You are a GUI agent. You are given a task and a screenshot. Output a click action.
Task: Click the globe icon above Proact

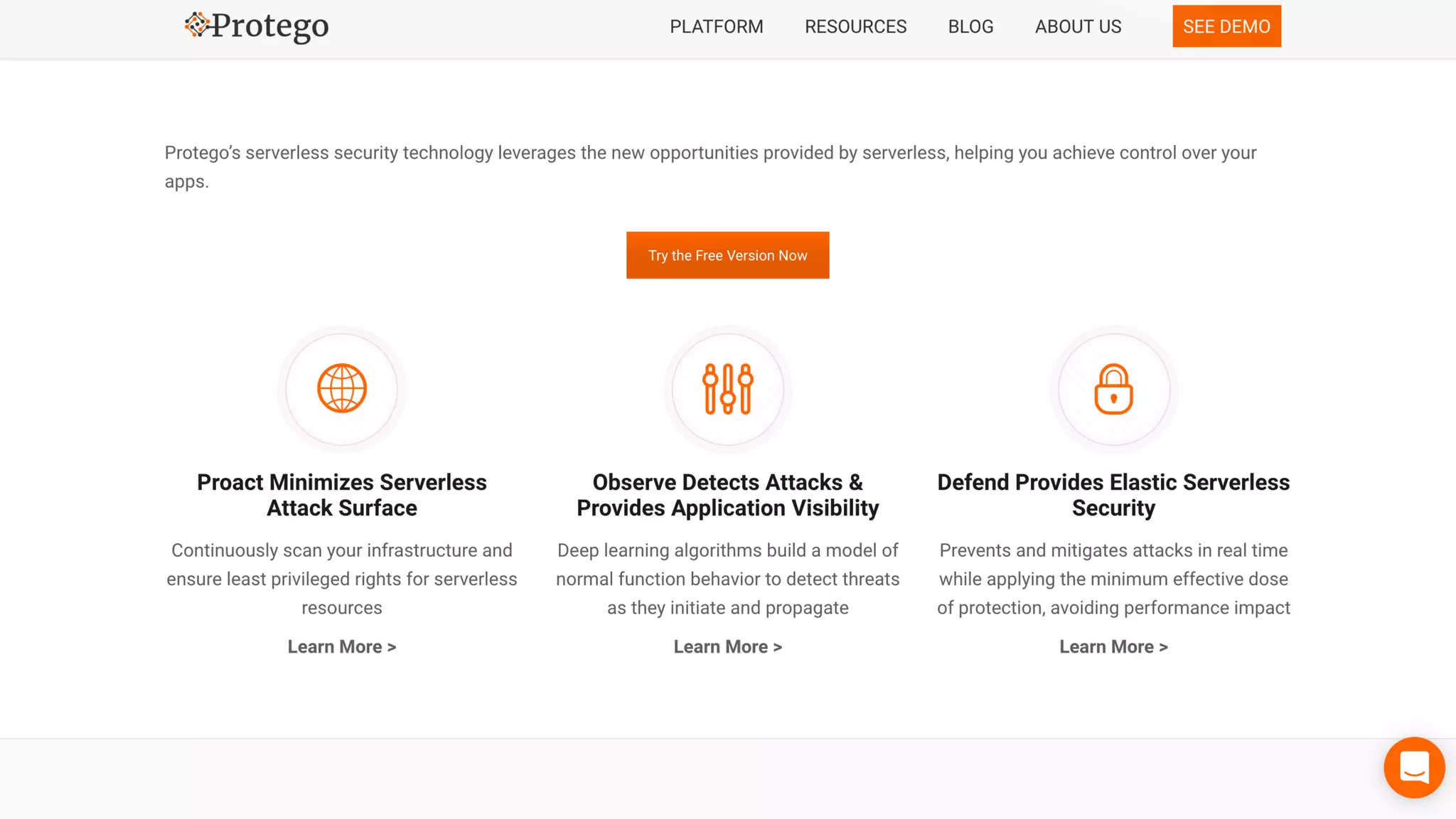pyautogui.click(x=342, y=389)
